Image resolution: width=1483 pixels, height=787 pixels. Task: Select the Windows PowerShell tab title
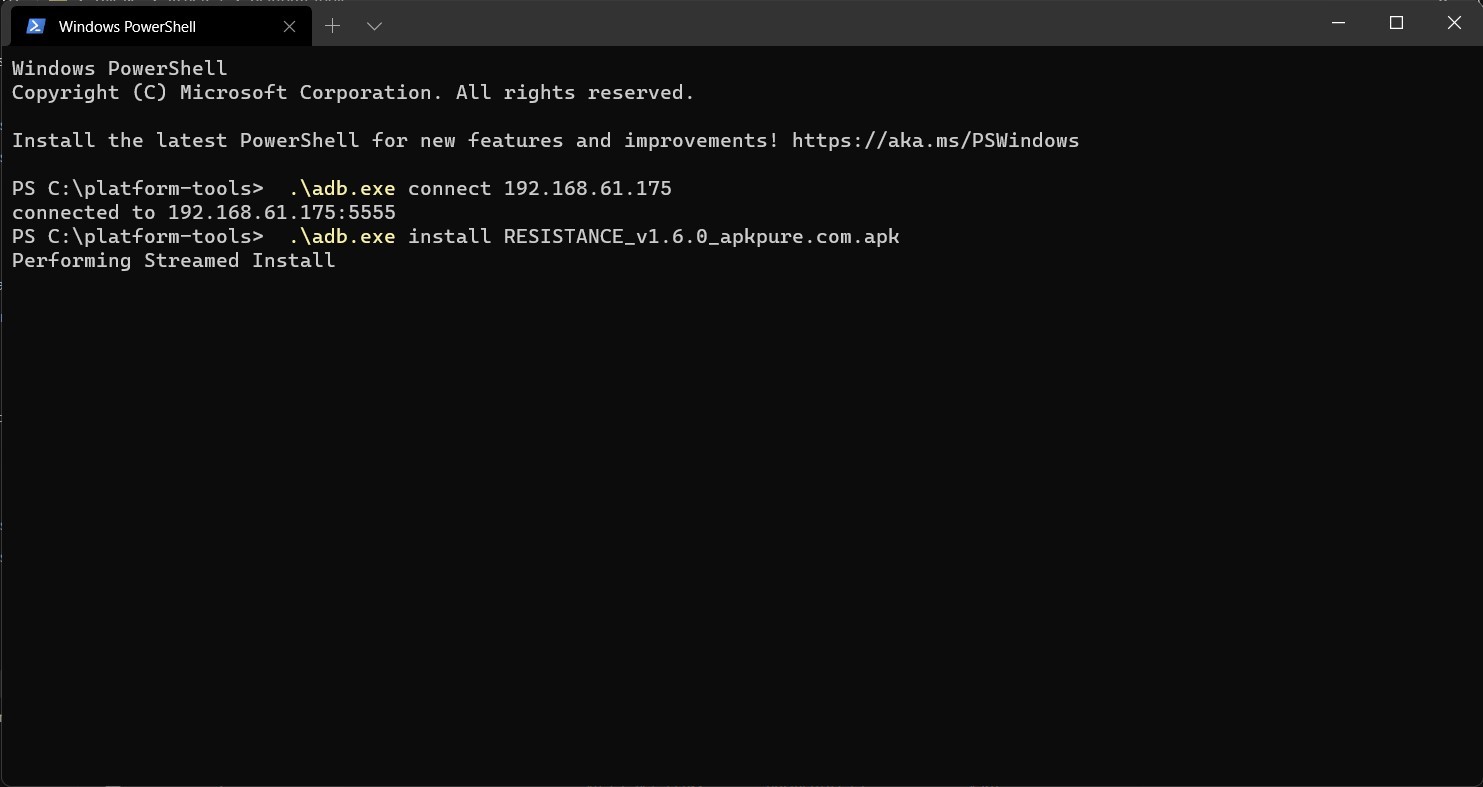tap(127, 27)
